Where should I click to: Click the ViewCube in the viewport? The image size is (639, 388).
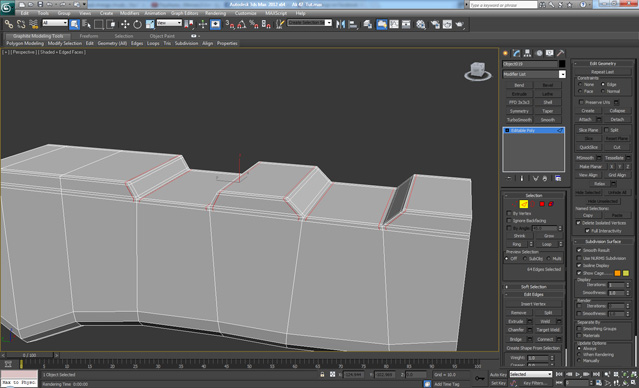pos(477,71)
